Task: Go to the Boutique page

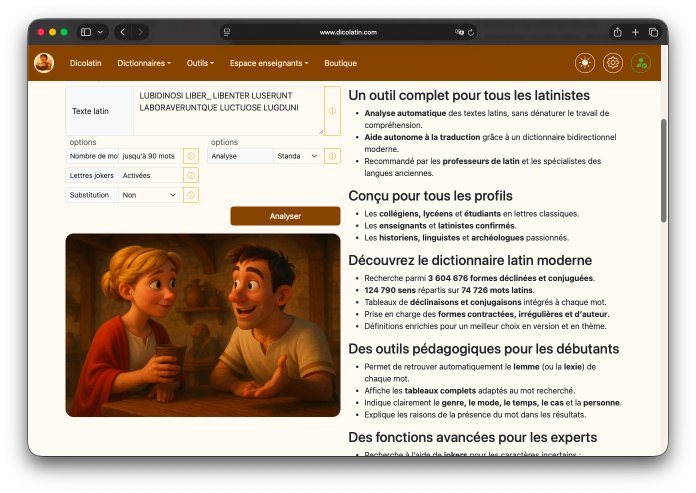Action: [340, 63]
